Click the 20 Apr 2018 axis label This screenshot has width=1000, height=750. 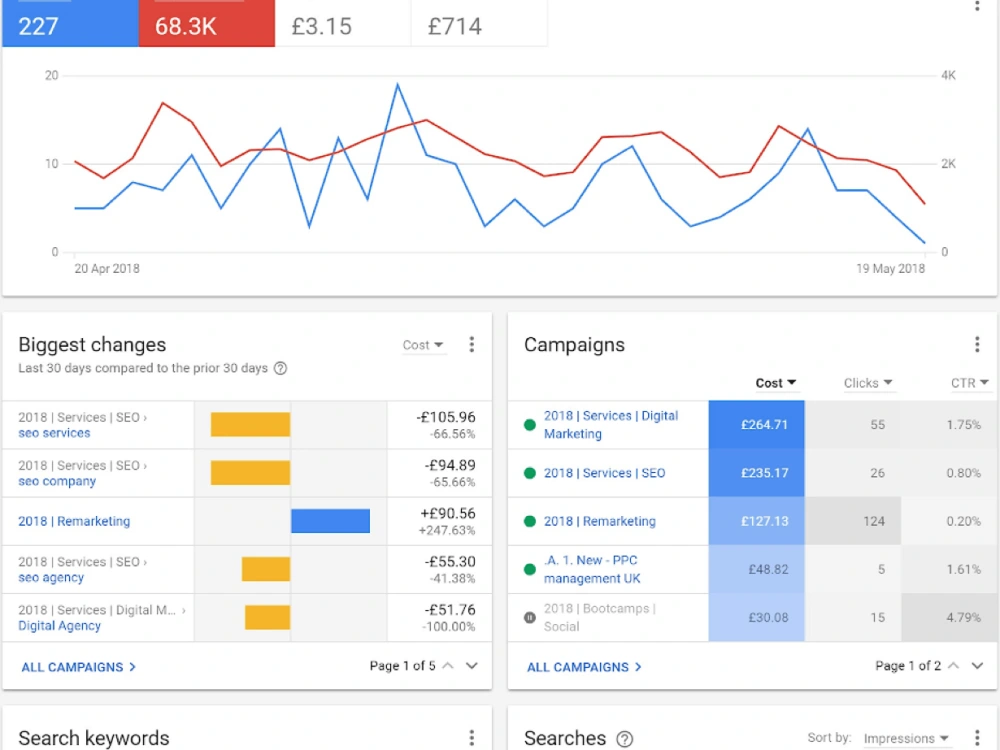[107, 268]
